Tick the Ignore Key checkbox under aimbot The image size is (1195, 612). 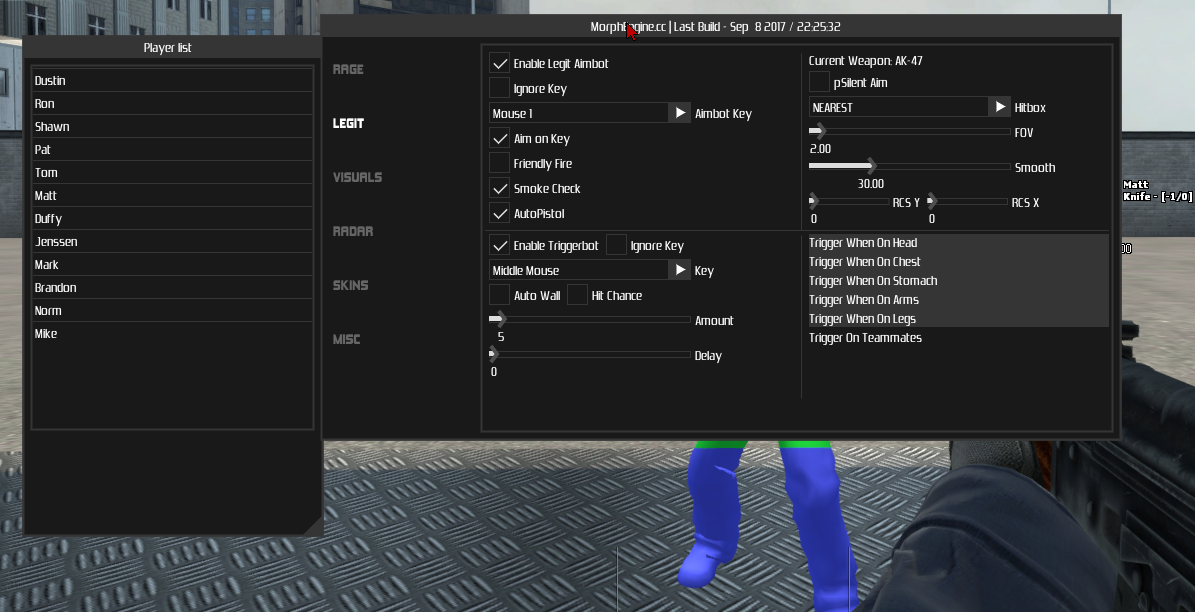(x=500, y=88)
